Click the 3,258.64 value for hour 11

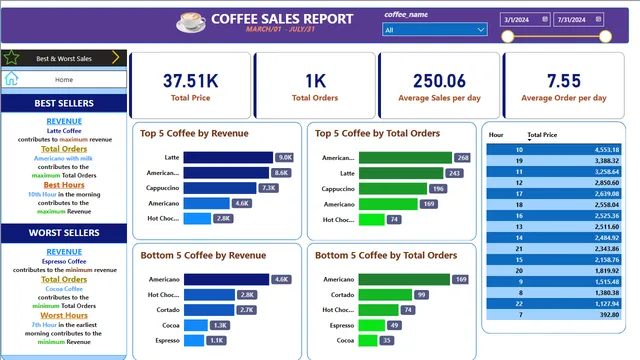(606, 171)
